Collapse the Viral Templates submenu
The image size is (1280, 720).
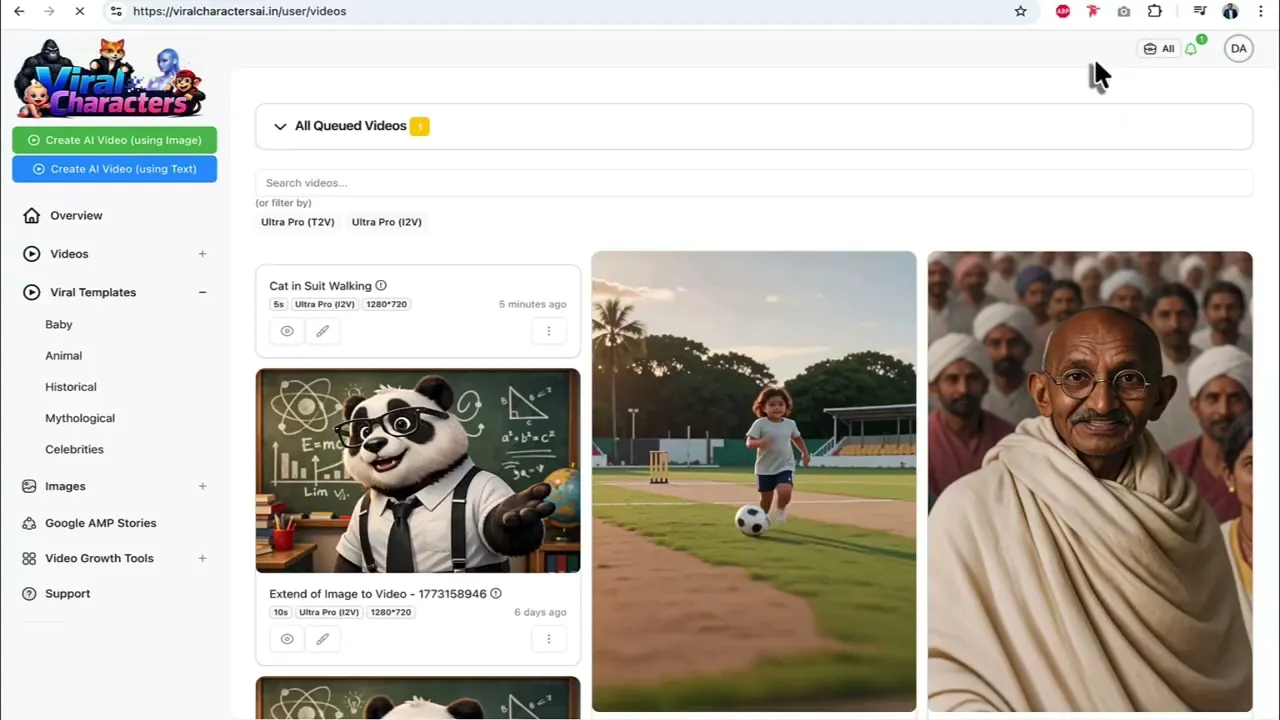point(202,292)
